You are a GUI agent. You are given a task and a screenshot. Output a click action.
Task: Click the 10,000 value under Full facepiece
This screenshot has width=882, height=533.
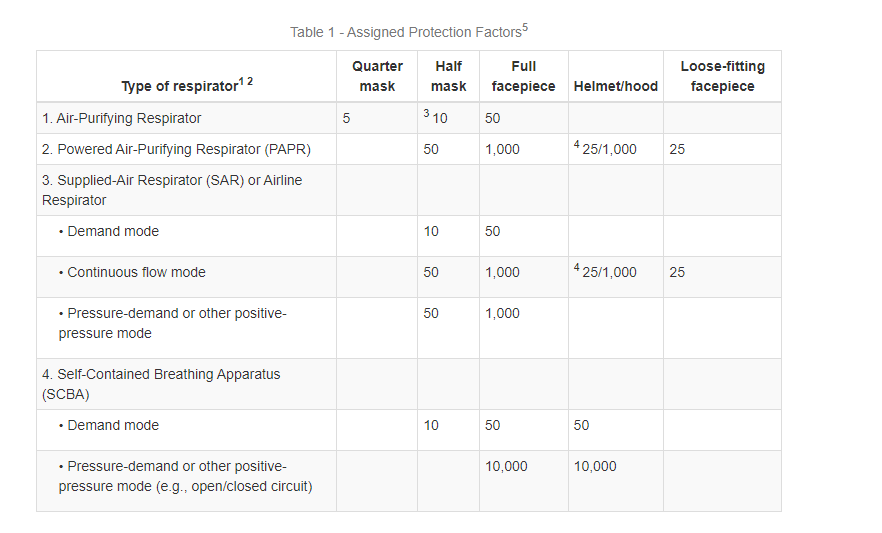(x=506, y=466)
